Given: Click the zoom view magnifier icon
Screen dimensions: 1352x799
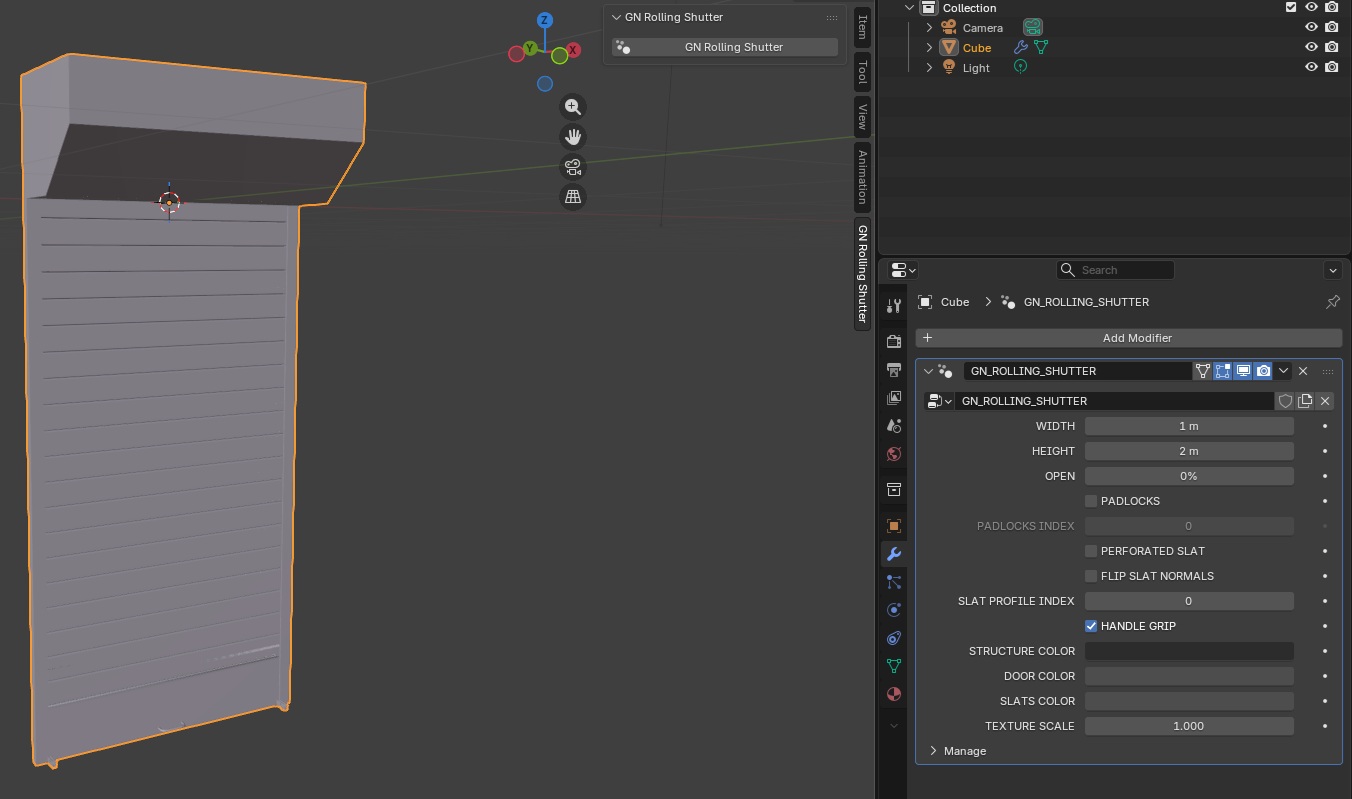Looking at the screenshot, I should click(572, 107).
